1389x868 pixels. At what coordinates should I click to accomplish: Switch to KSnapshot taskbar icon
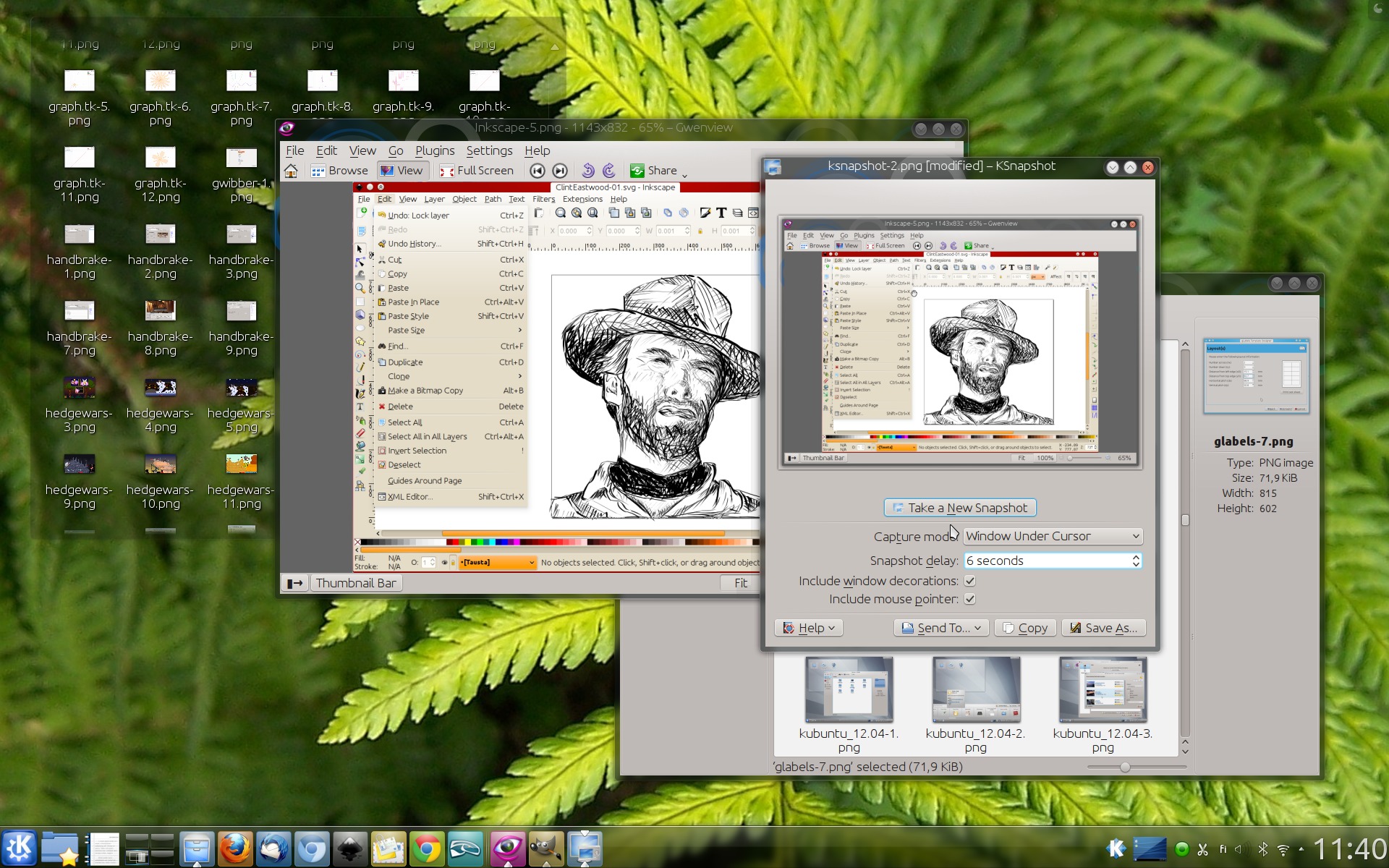(585, 848)
